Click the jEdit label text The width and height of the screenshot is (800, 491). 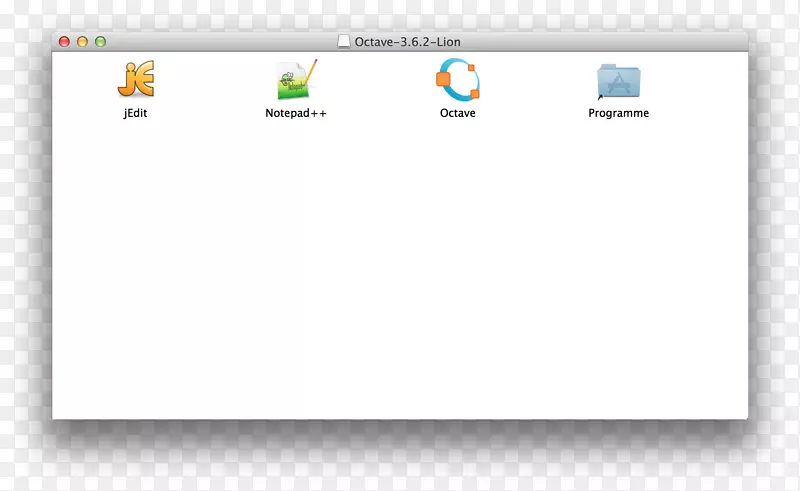pyautogui.click(x=135, y=113)
